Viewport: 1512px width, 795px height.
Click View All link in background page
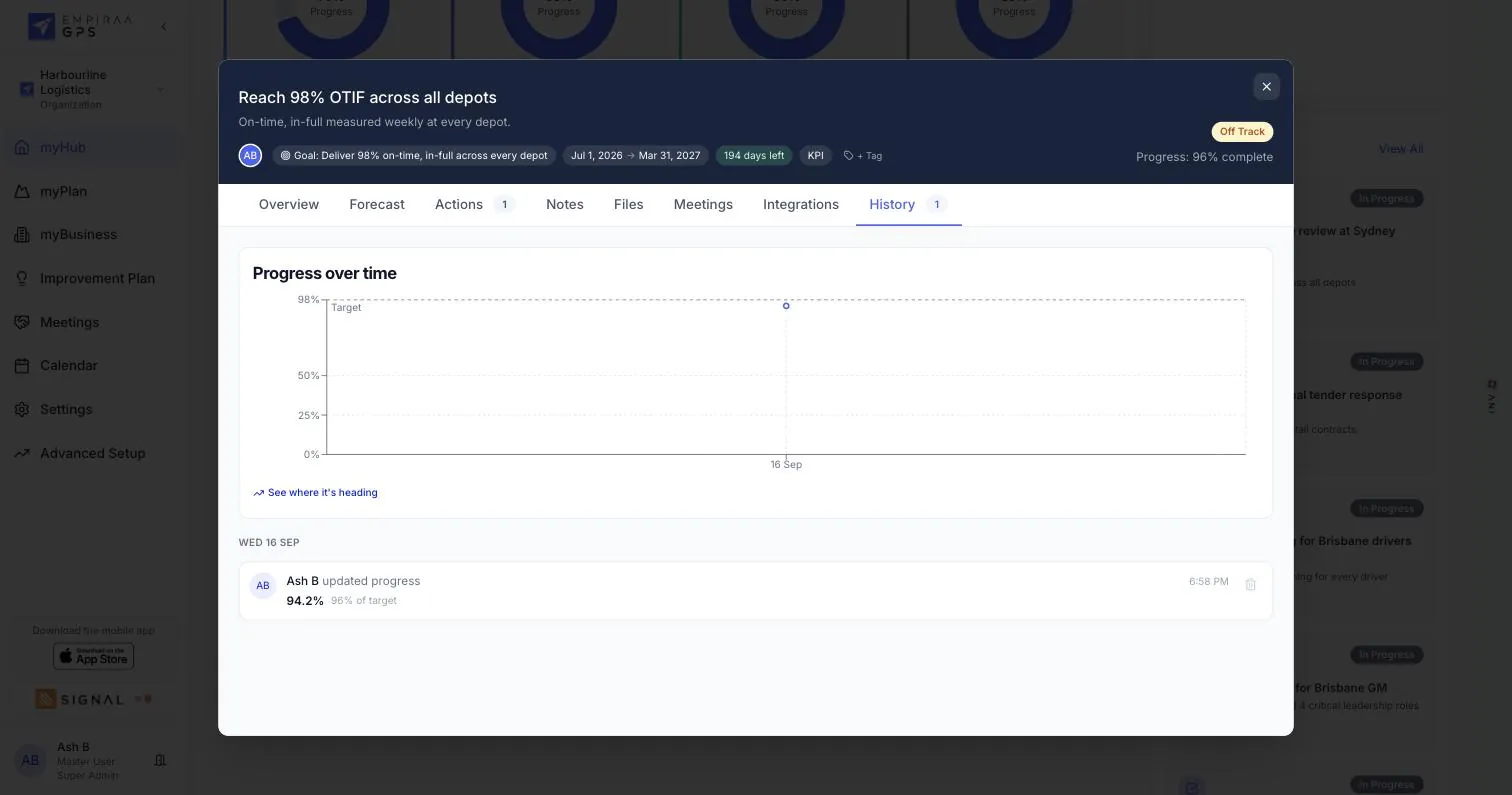pyautogui.click(x=1400, y=149)
